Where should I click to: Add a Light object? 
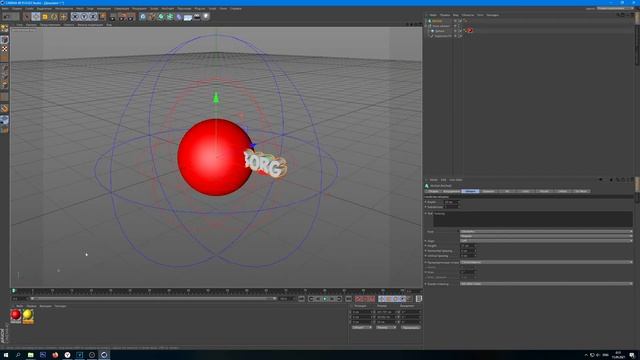pos(206,17)
